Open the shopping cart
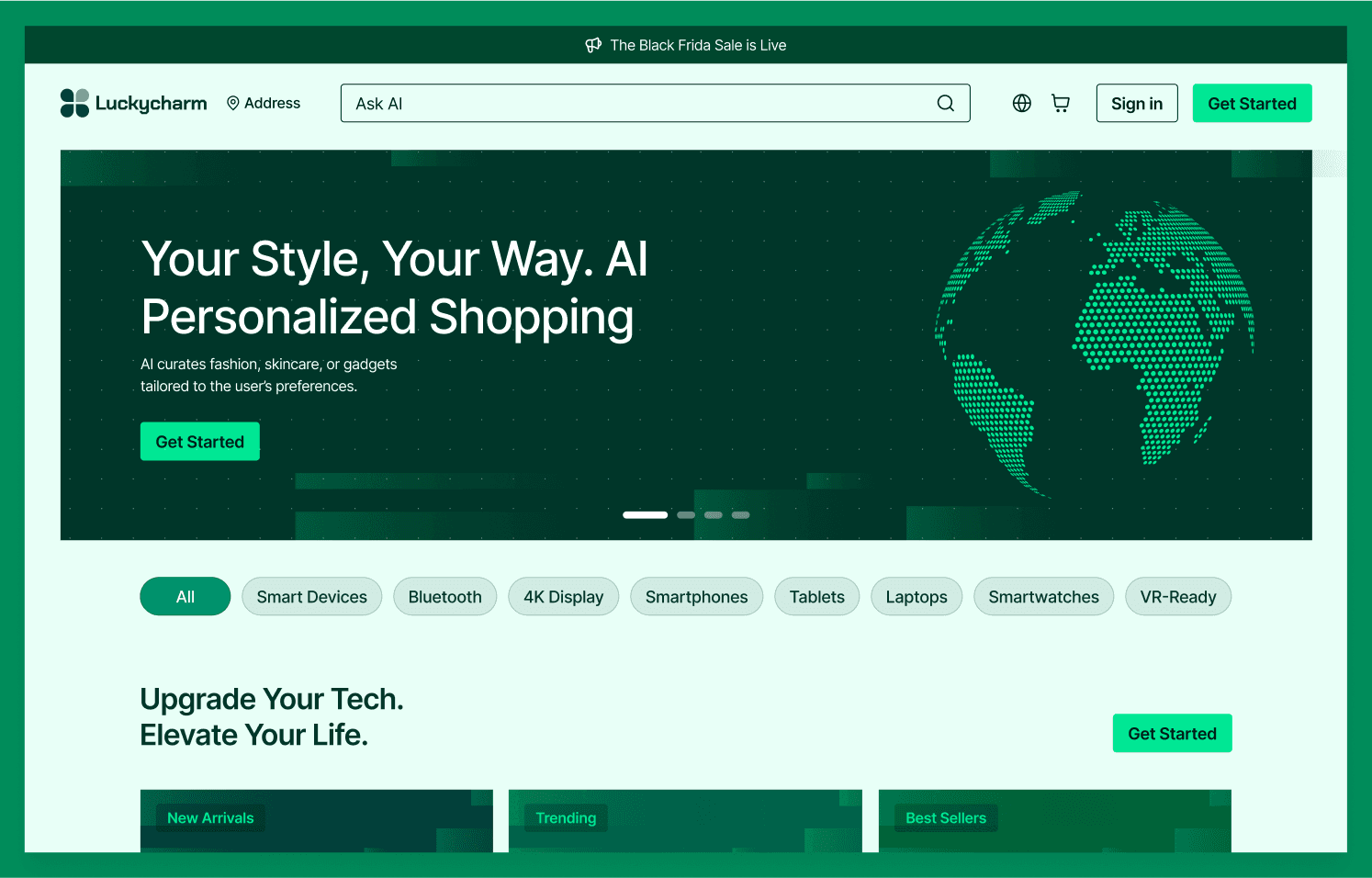1372x878 pixels. tap(1061, 104)
